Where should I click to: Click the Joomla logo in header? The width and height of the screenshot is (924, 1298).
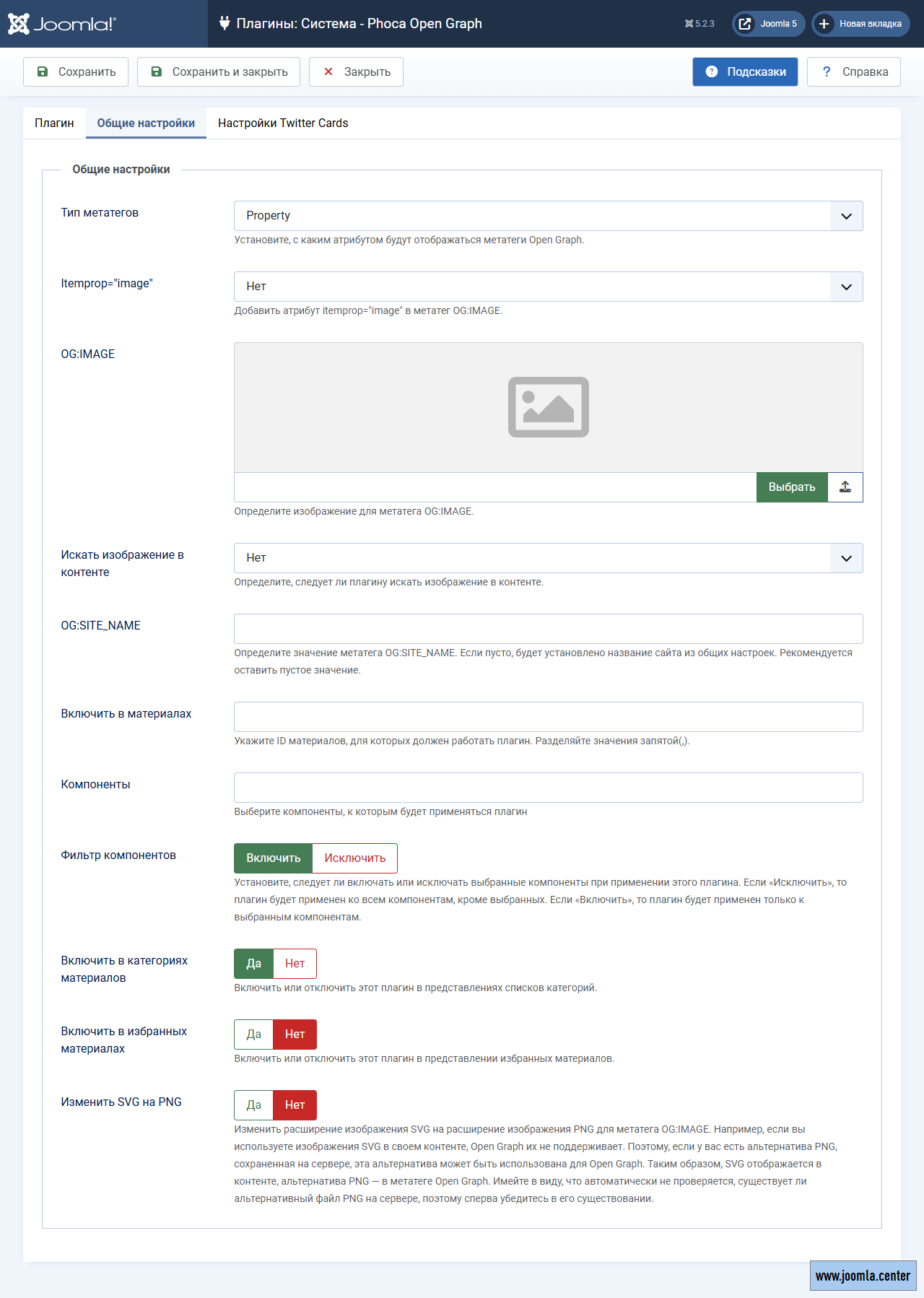[x=61, y=24]
